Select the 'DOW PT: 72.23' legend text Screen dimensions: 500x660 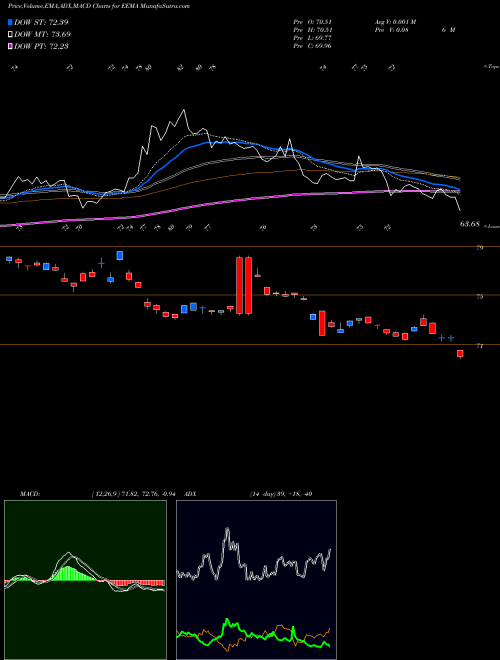pyautogui.click(x=41, y=46)
